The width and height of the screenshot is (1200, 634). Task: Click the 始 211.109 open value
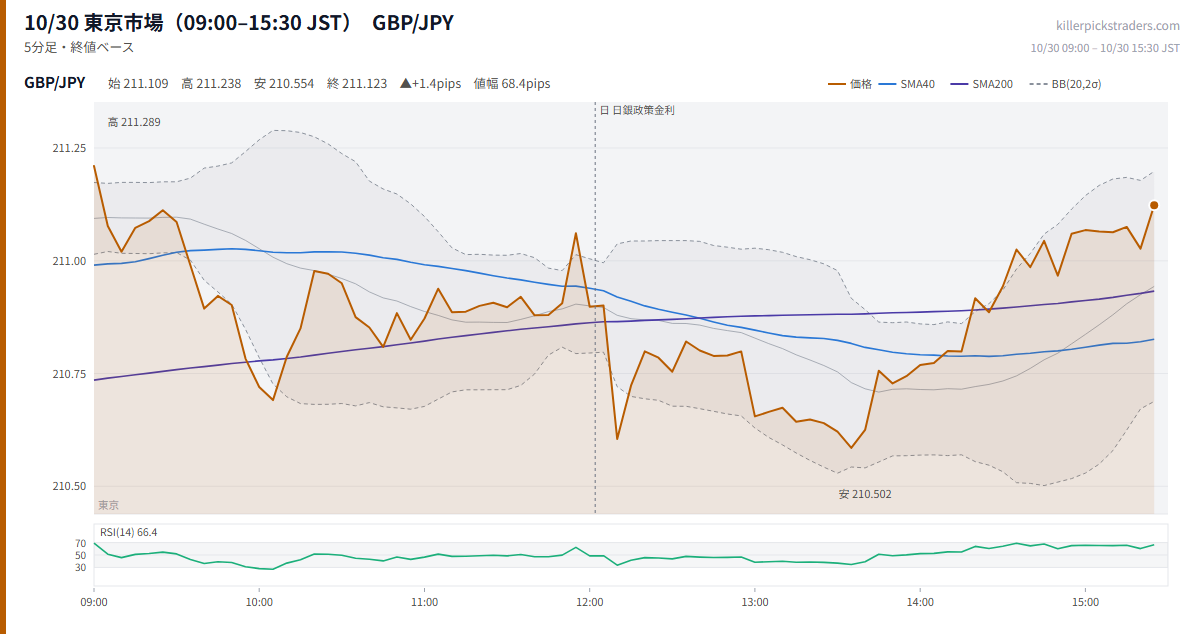pos(138,84)
